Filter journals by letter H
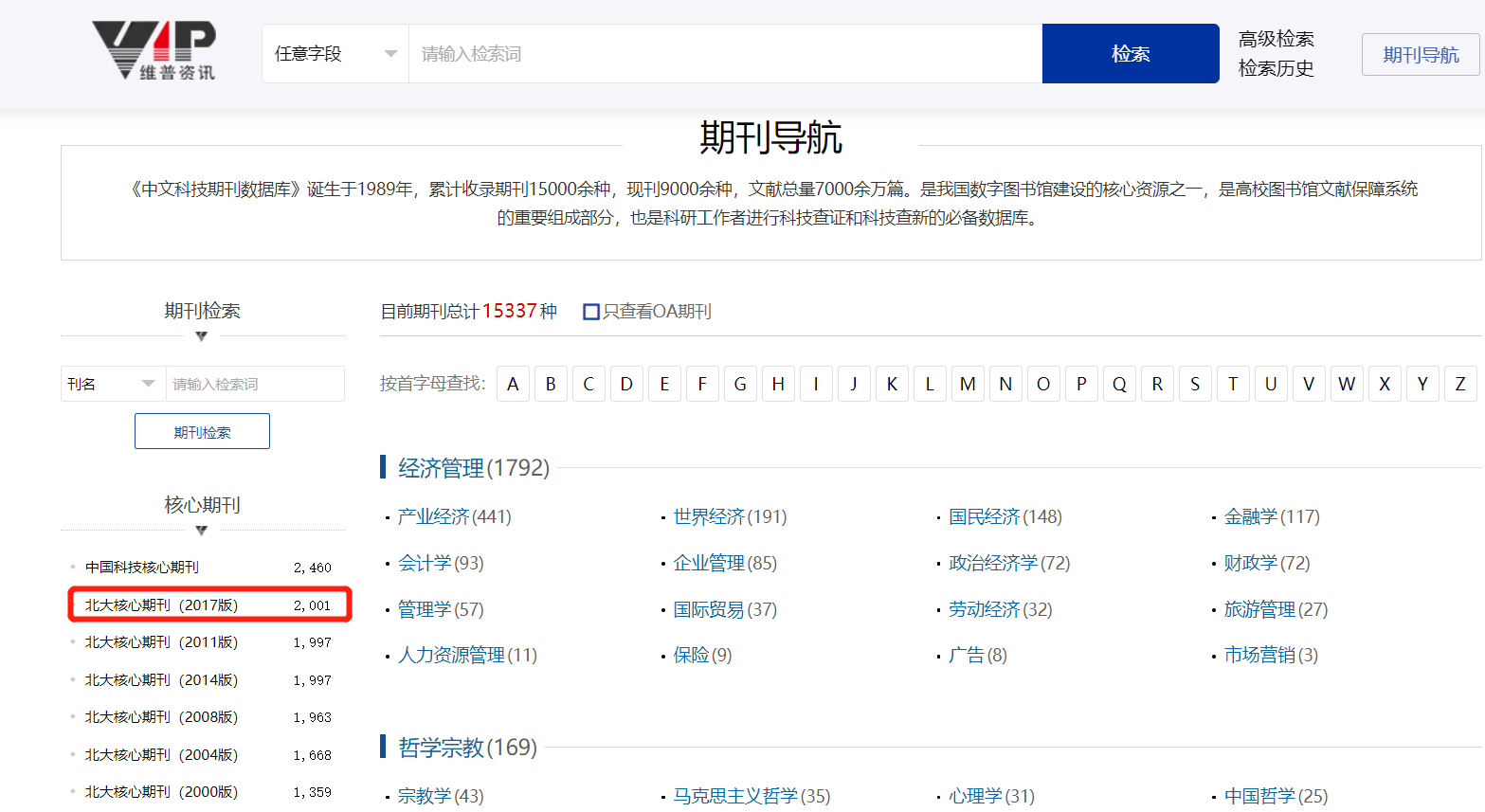This screenshot has height=812, width=1485. click(x=778, y=384)
